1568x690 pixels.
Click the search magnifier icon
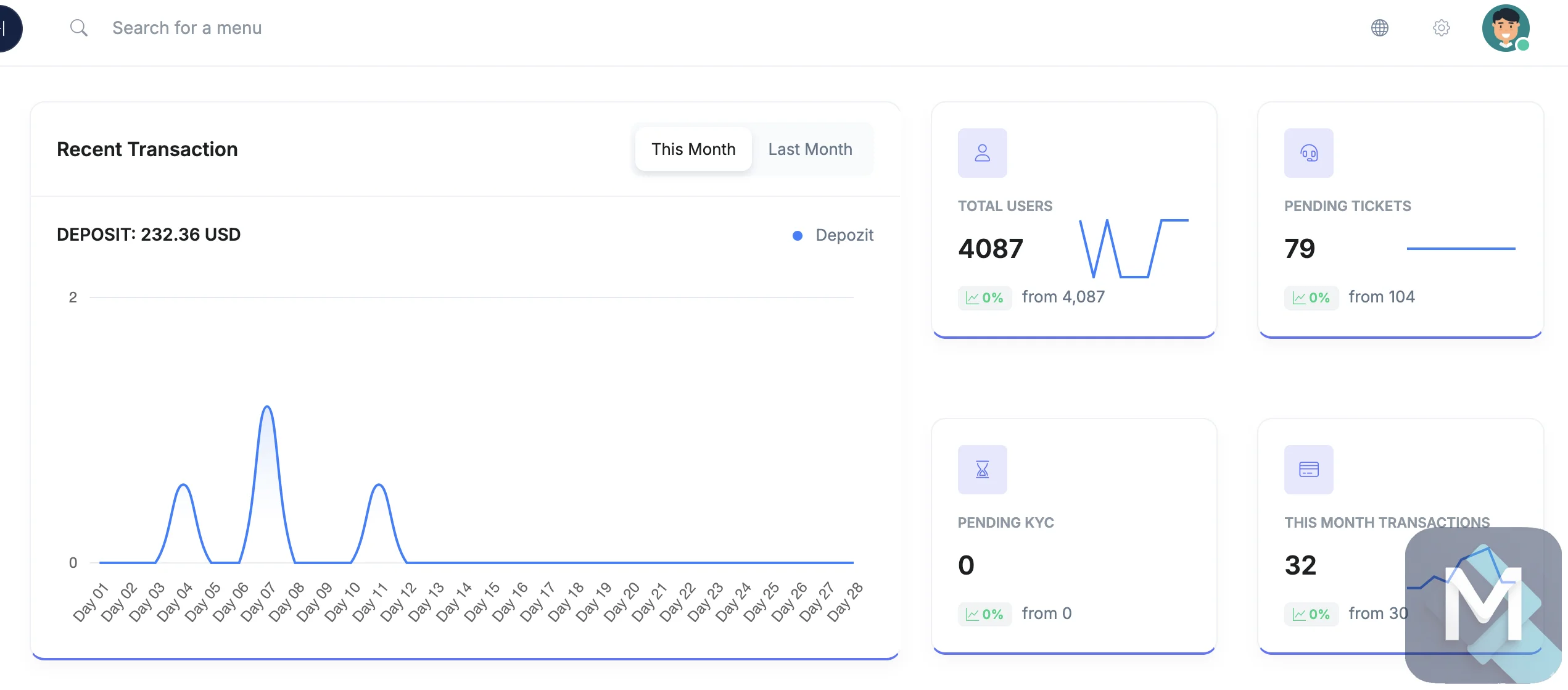78,28
